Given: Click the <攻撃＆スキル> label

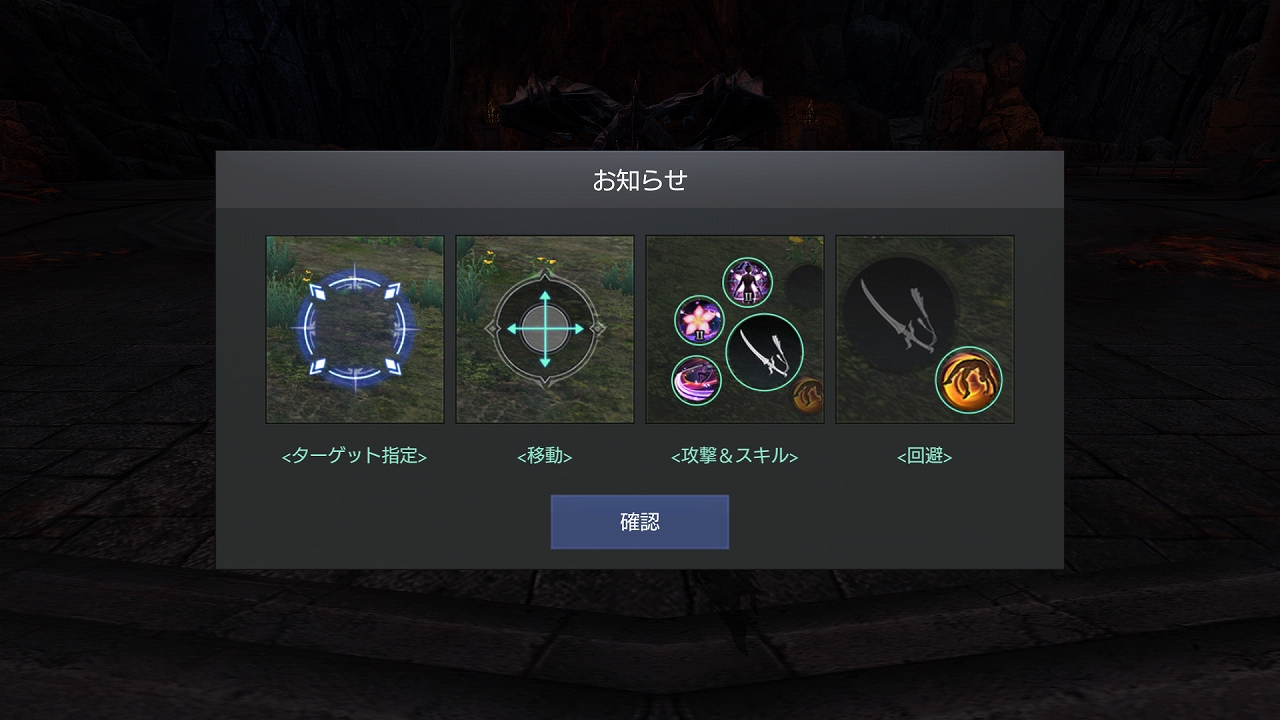Looking at the screenshot, I should [x=735, y=456].
